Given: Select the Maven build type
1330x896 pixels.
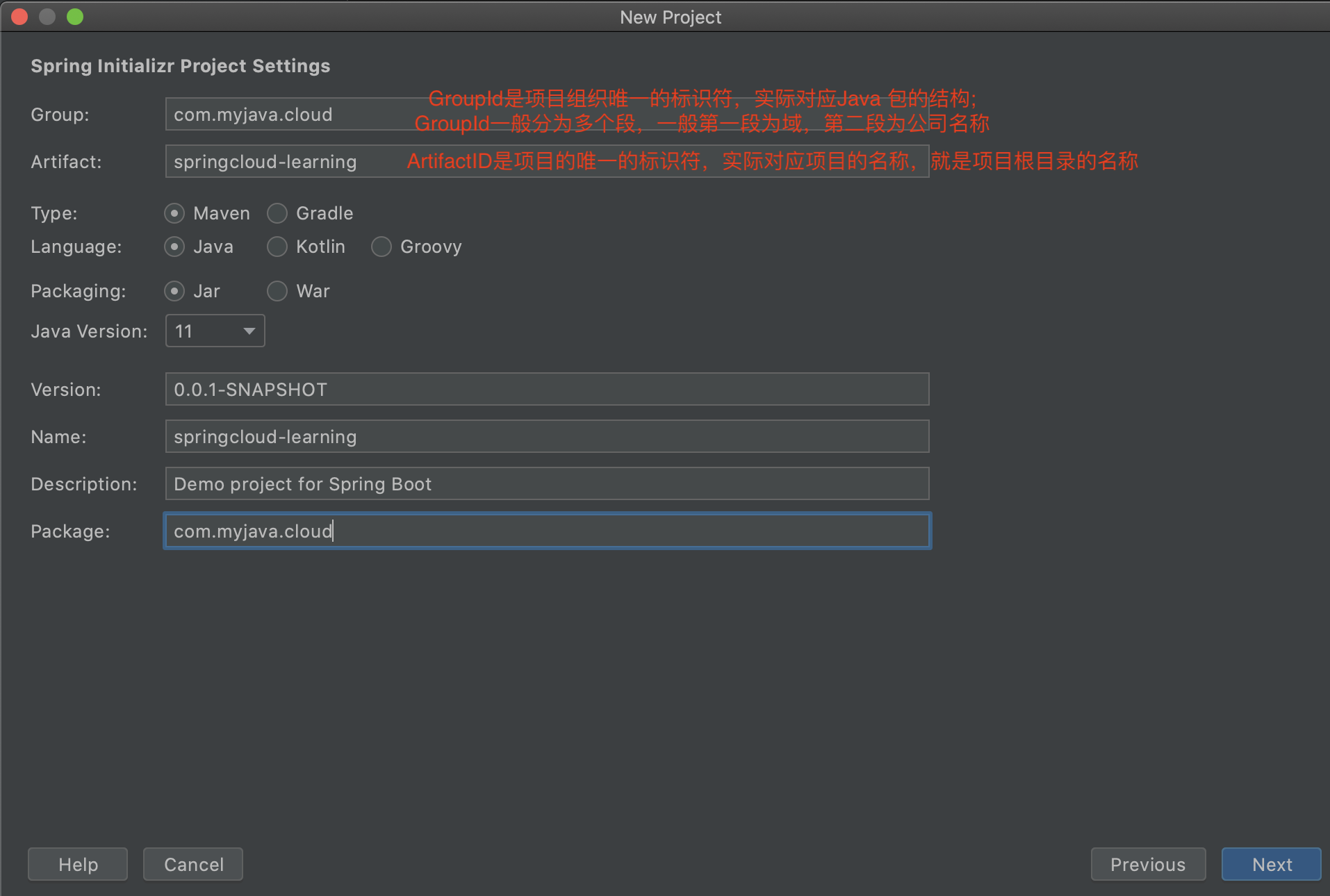Looking at the screenshot, I should [x=174, y=213].
